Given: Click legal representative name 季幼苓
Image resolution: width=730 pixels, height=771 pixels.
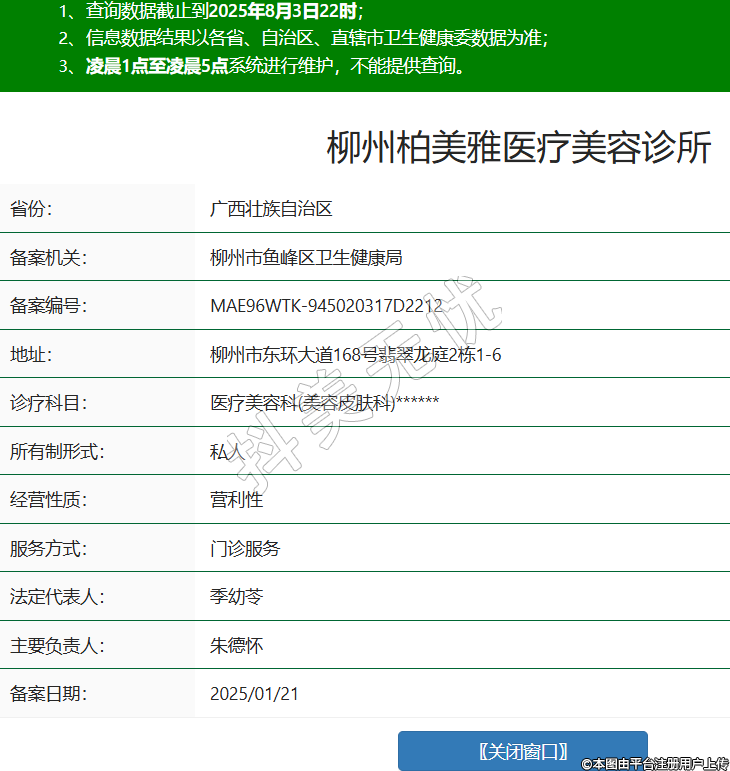Looking at the screenshot, I should pyautogui.click(x=236, y=597).
